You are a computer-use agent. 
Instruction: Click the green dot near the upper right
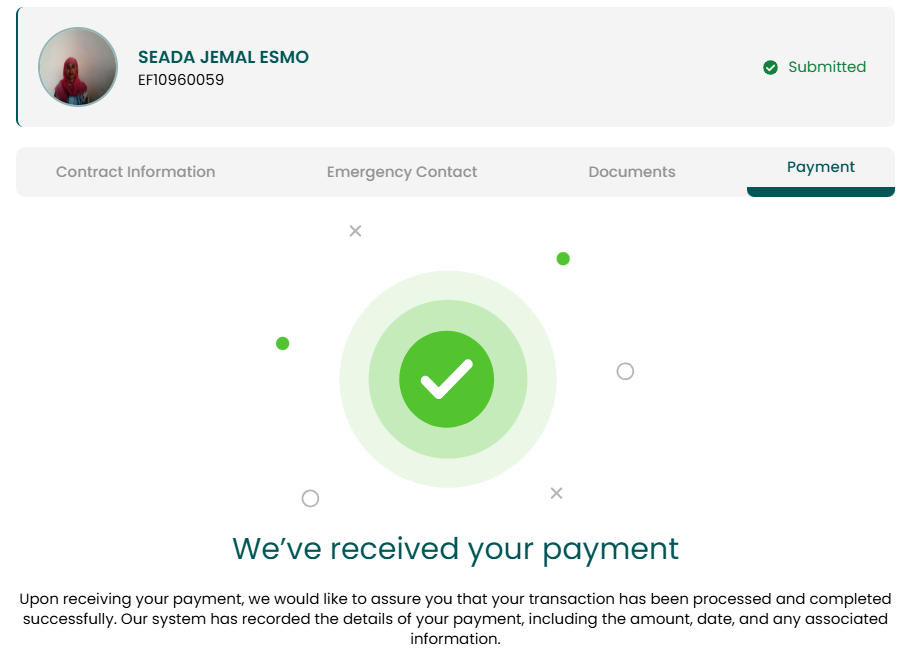pos(563,259)
